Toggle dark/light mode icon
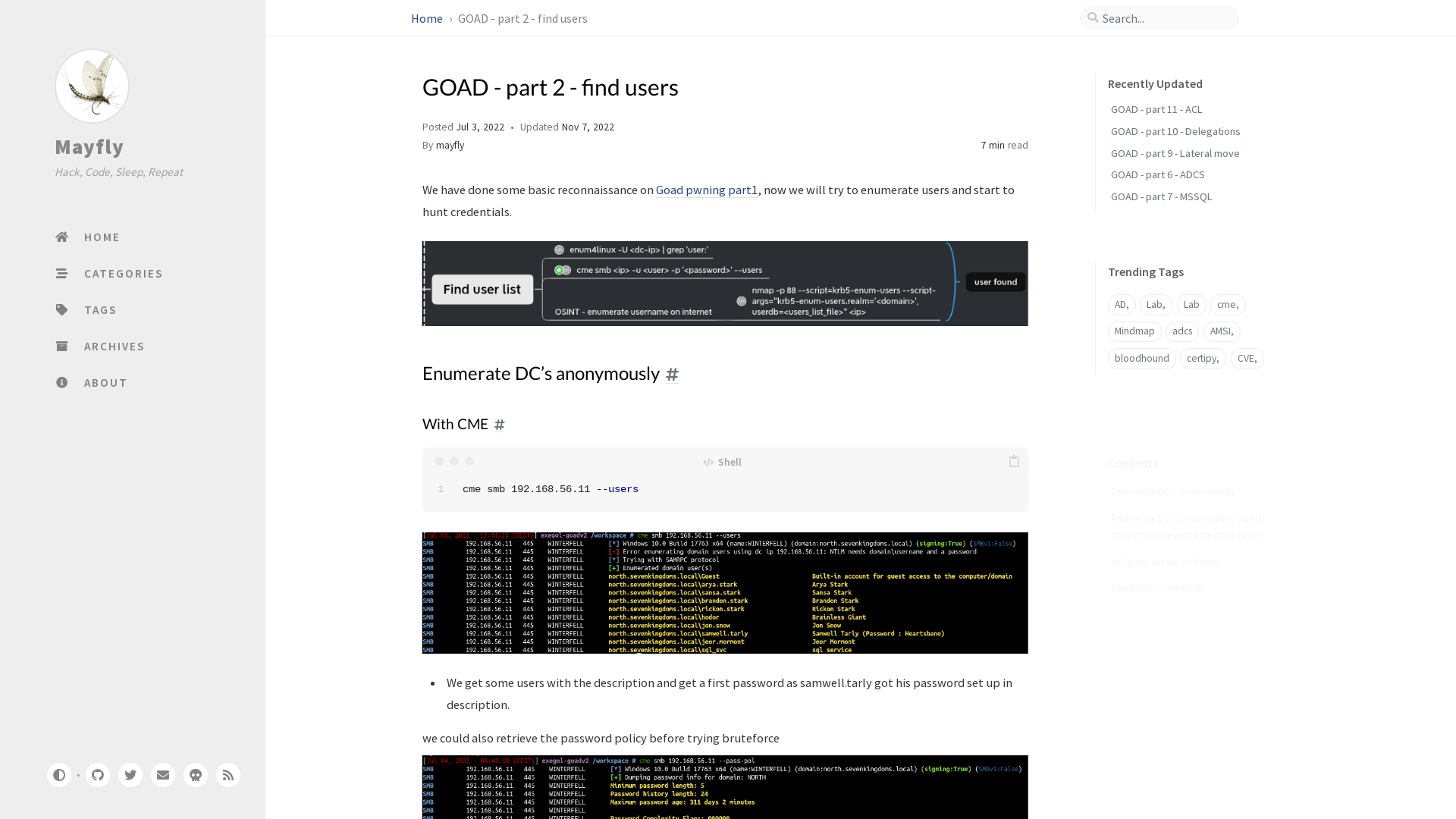The width and height of the screenshot is (1456, 819). pos(59,775)
